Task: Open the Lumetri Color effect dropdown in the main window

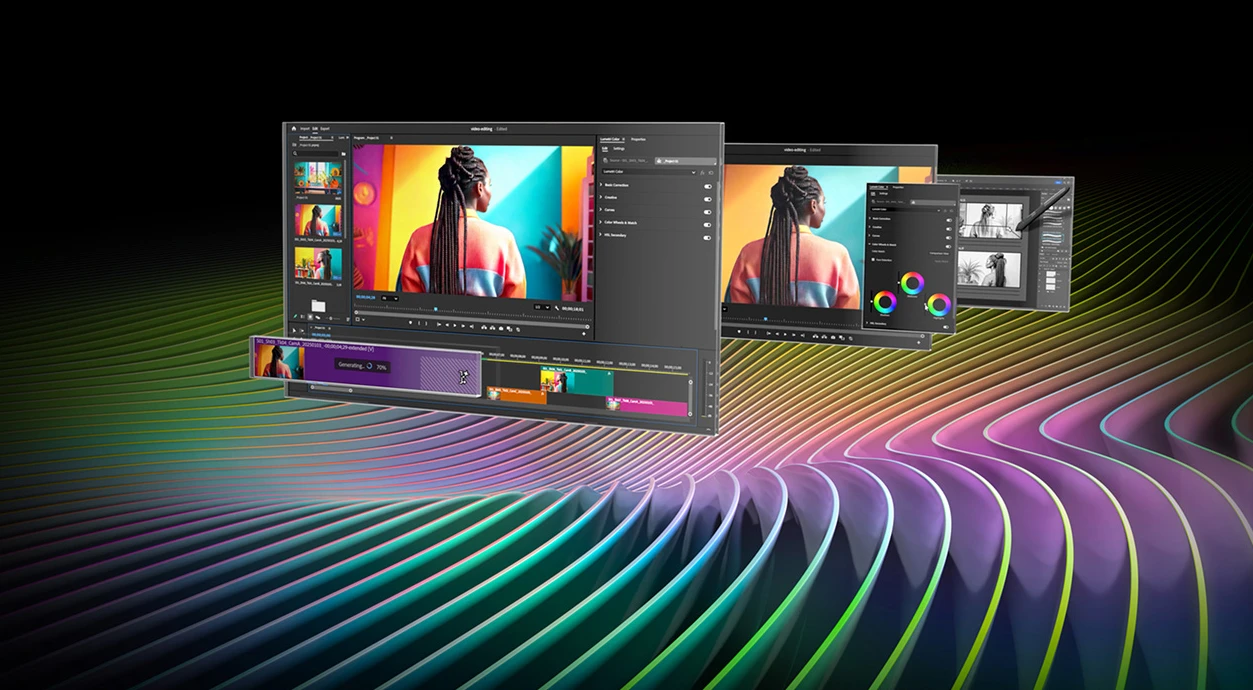Action: [x=650, y=172]
